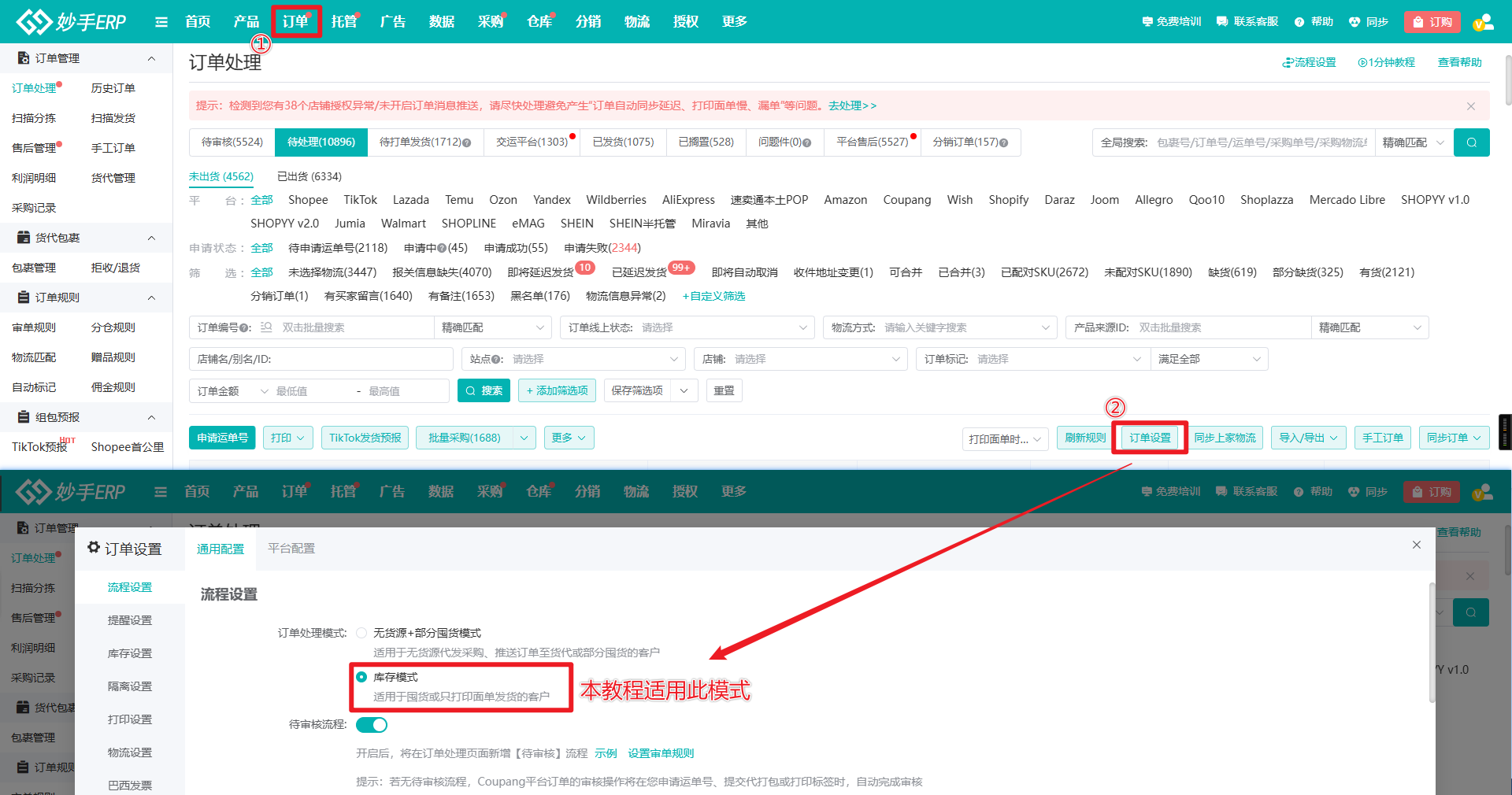Screen dimensions: 1512x795
Task: Click the 妙手ERP logo icon
Action: tap(33, 21)
